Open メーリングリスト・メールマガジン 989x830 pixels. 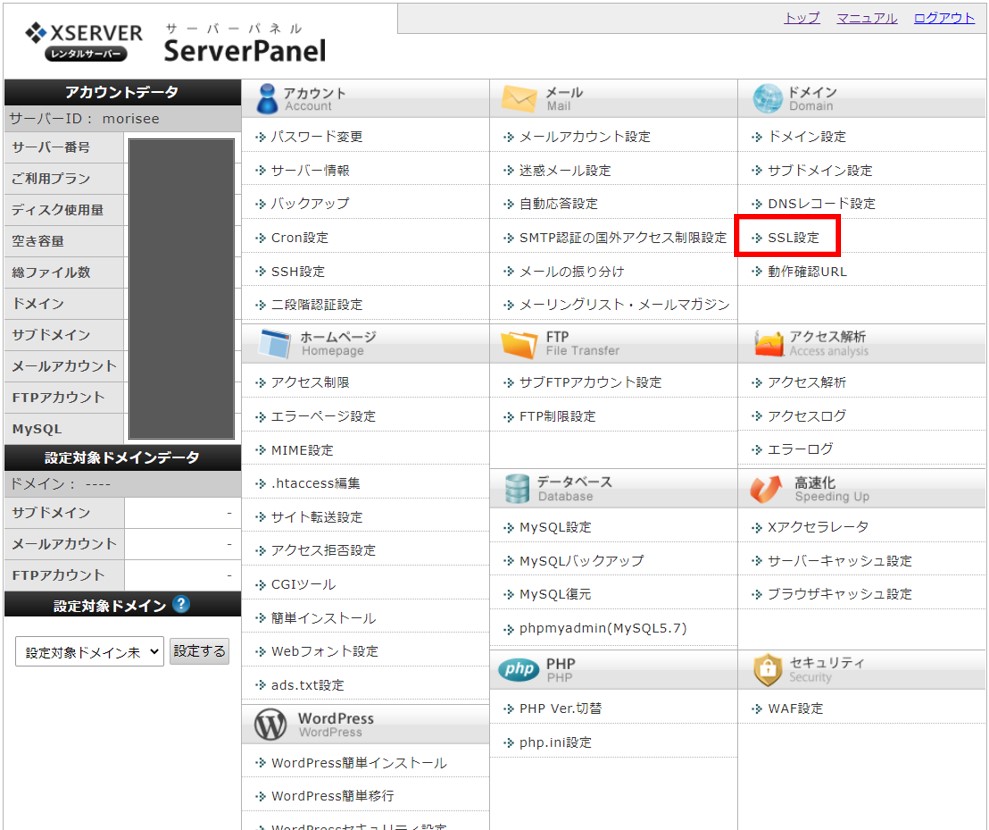coord(624,305)
